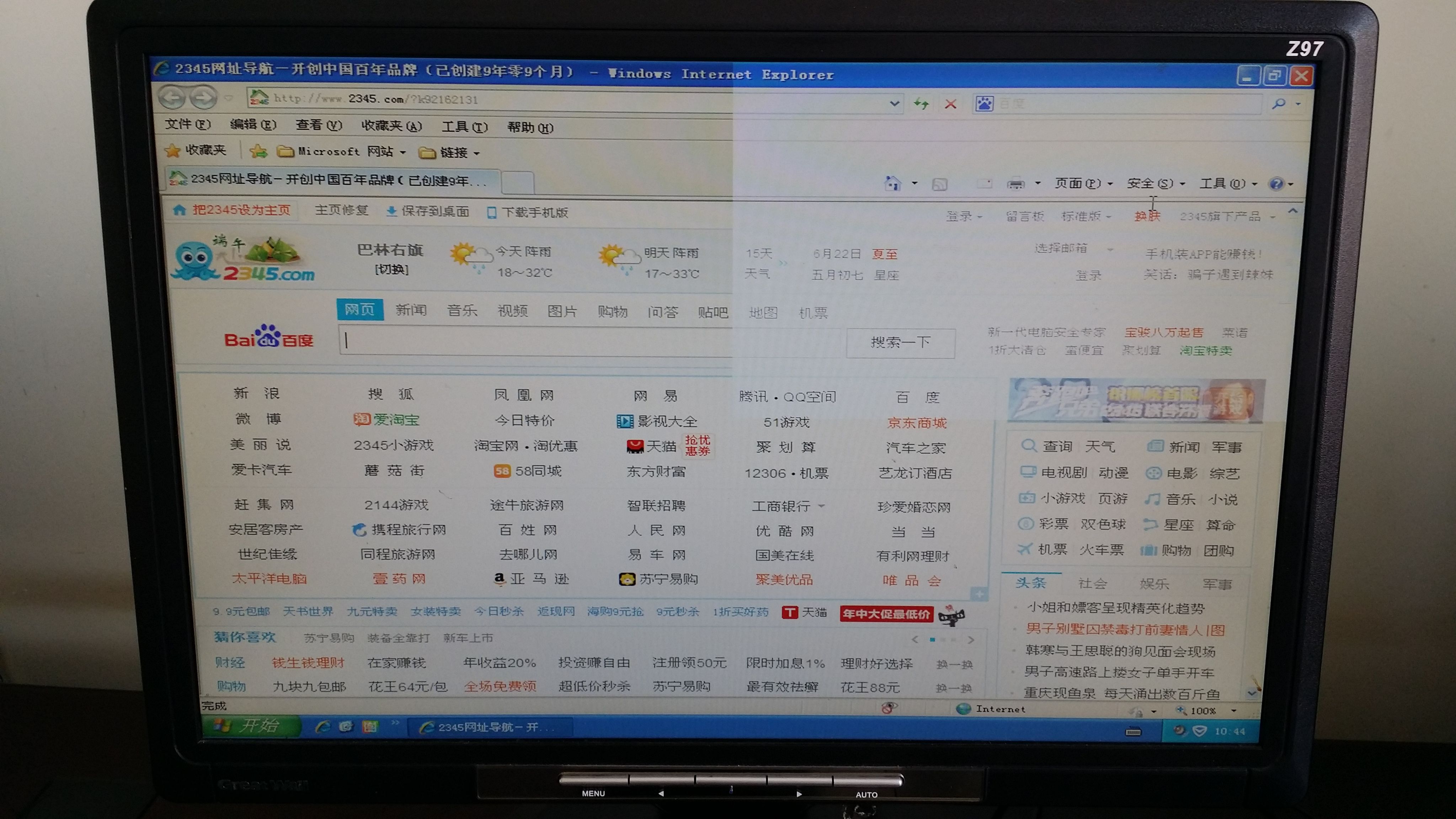The image size is (1456, 819).
Task: Click the next arrow in 猜你喜欢 section
Action: click(970, 640)
